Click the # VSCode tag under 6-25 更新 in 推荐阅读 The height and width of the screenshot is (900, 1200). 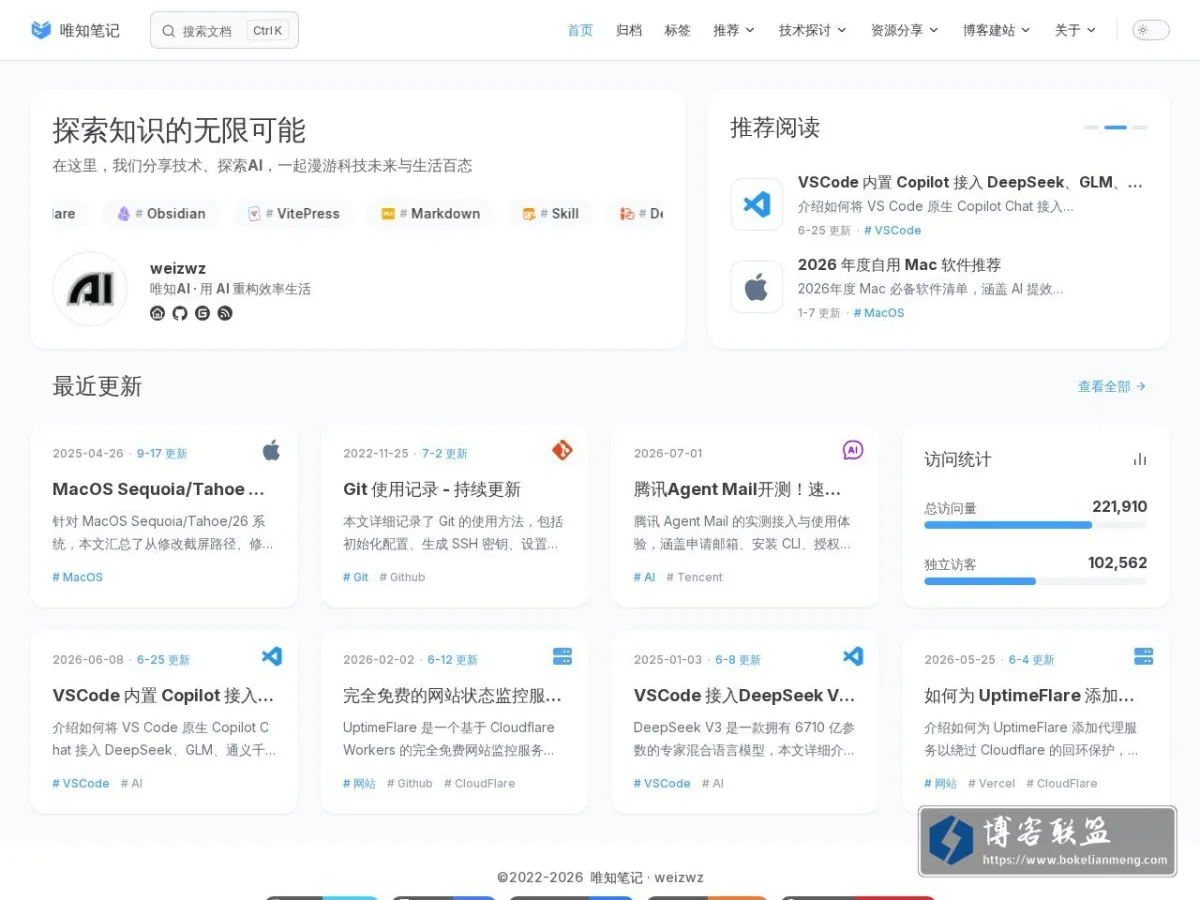(892, 230)
